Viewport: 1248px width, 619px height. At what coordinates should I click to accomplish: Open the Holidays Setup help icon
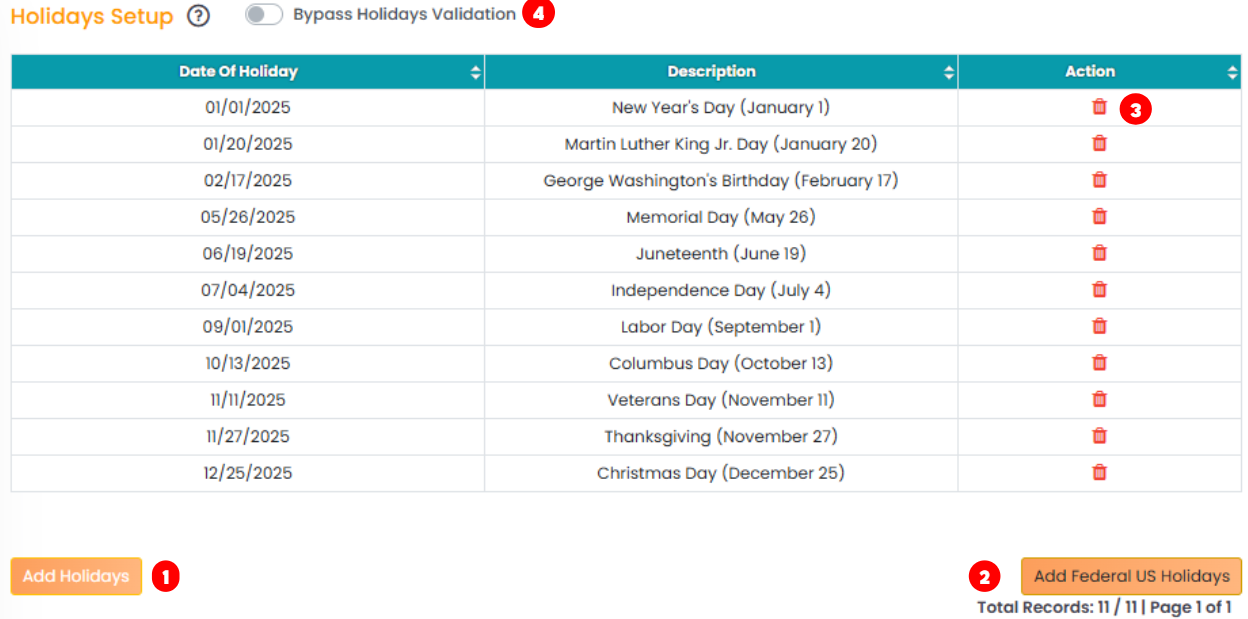(198, 16)
